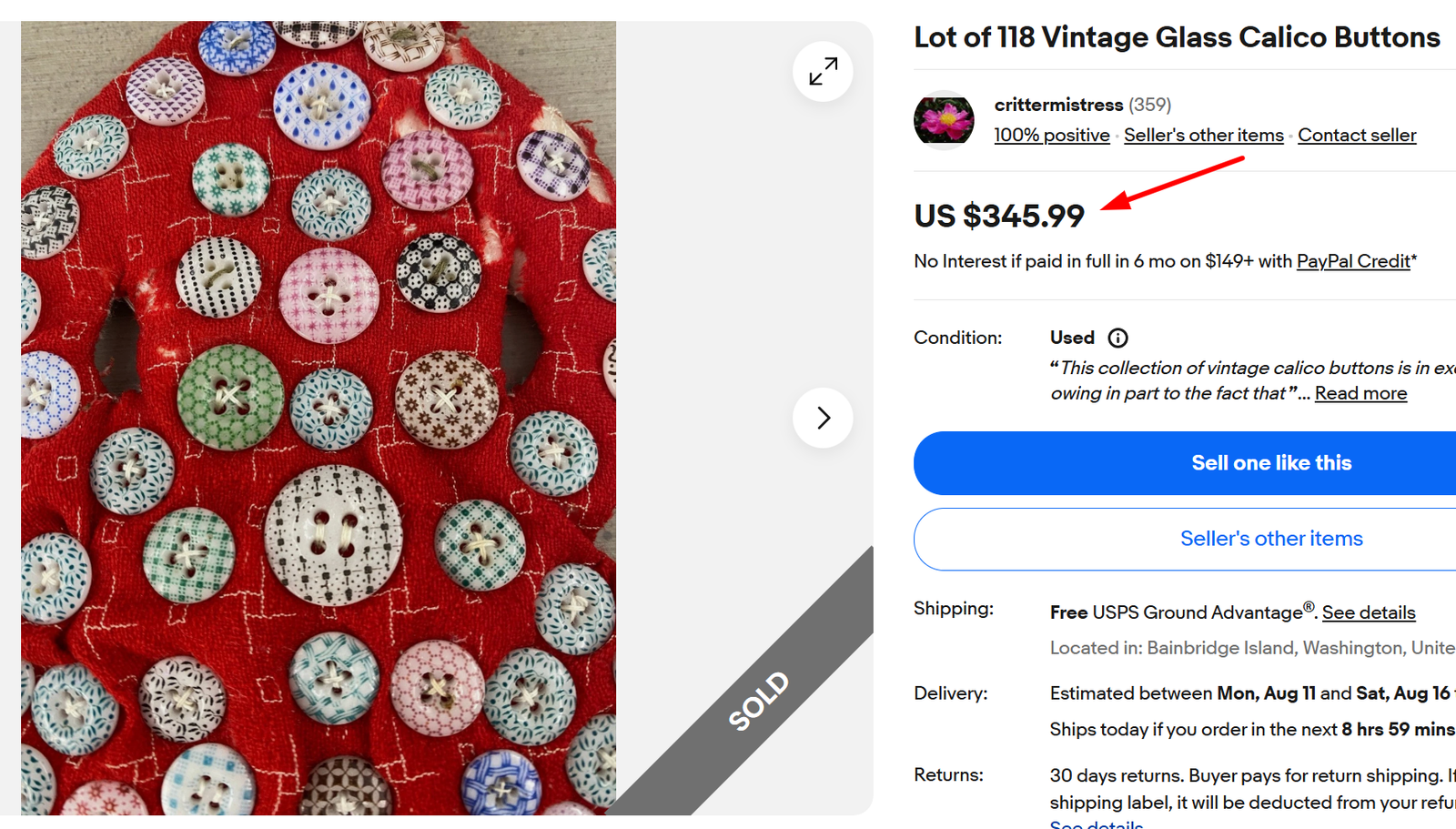Click the italic condition description quote
Screen dimensions: 1456x829
click(1247, 369)
